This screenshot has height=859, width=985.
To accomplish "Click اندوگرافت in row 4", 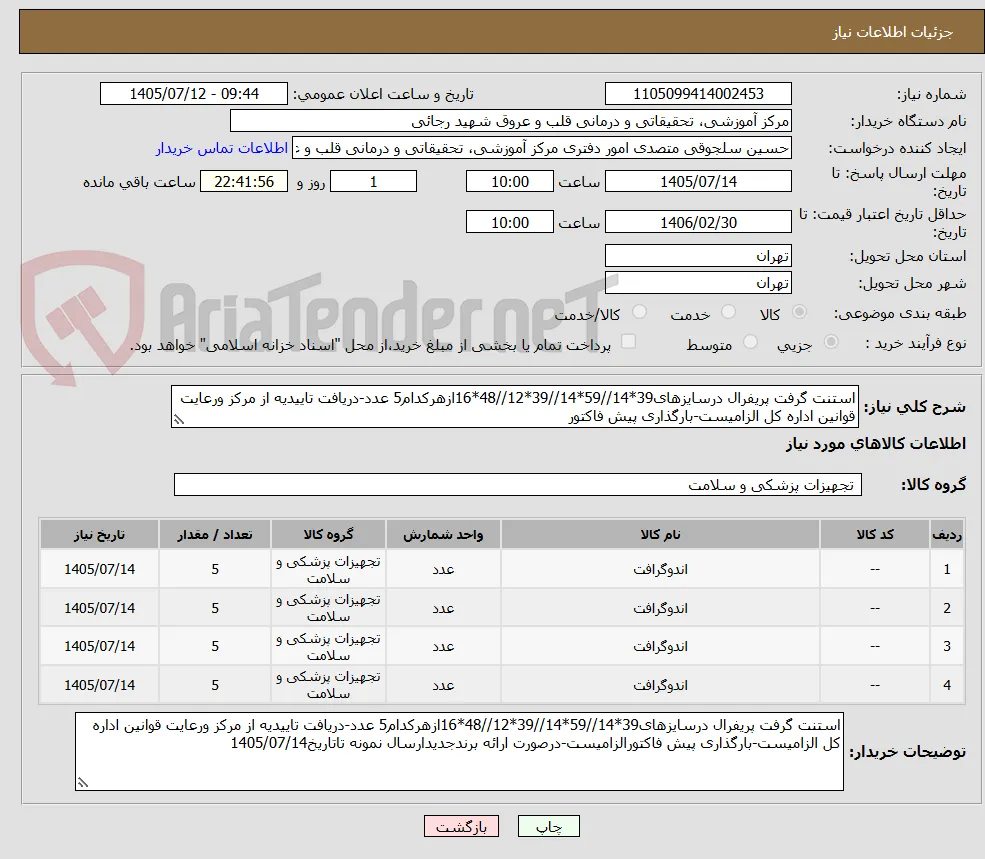I will pos(660,685).
